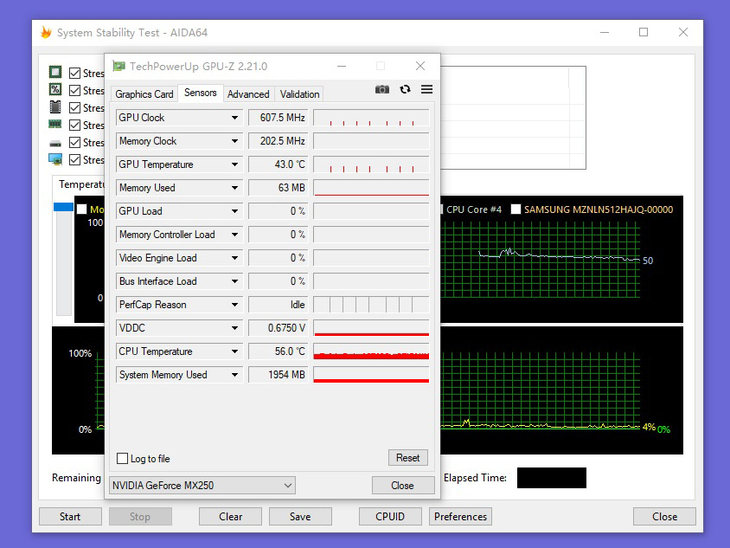Click the CPU Temperature red history graph
This screenshot has width=730, height=548.
(371, 351)
